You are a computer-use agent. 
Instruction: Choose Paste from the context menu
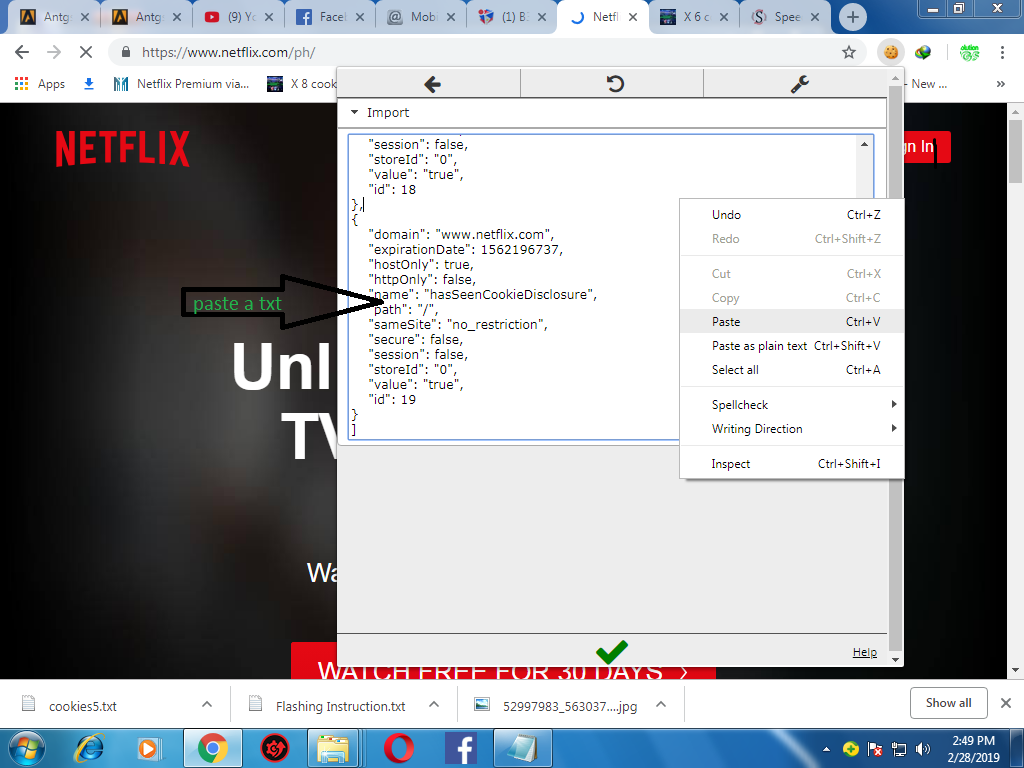point(792,321)
